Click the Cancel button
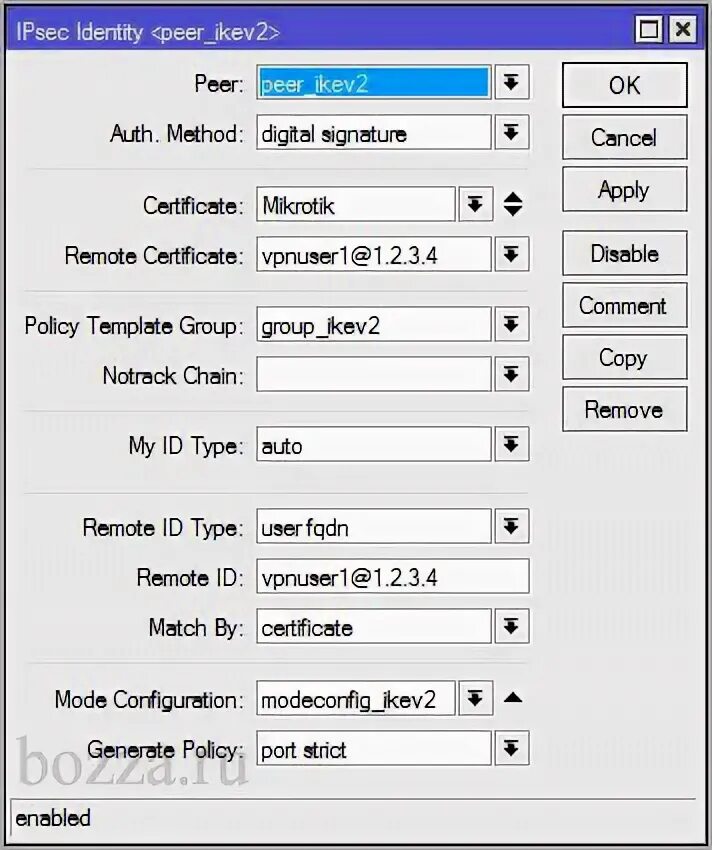 point(624,137)
